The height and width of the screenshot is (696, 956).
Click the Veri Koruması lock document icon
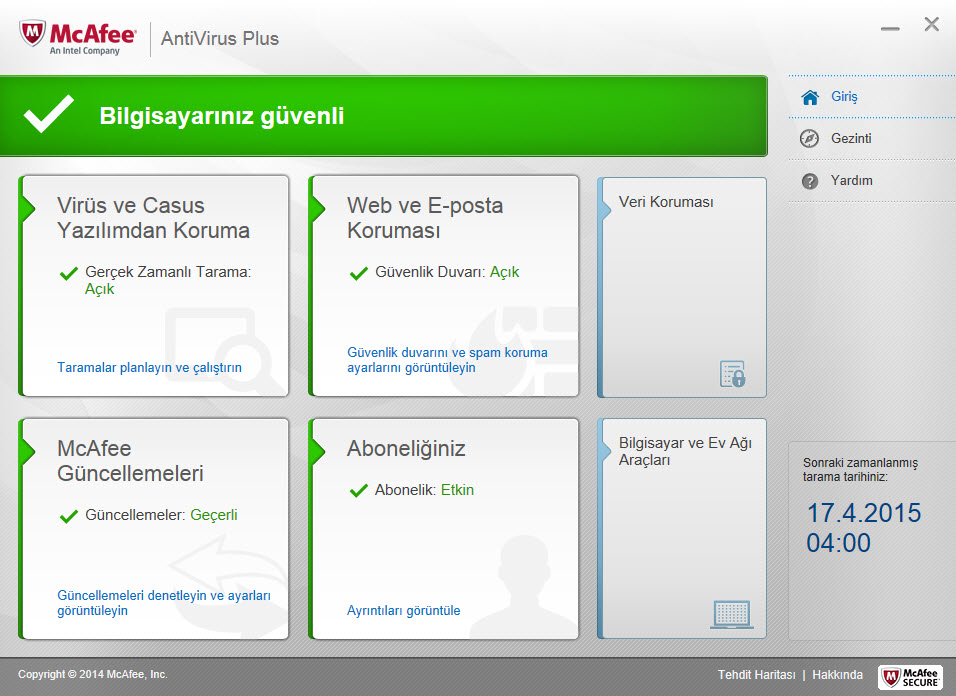[x=732, y=374]
